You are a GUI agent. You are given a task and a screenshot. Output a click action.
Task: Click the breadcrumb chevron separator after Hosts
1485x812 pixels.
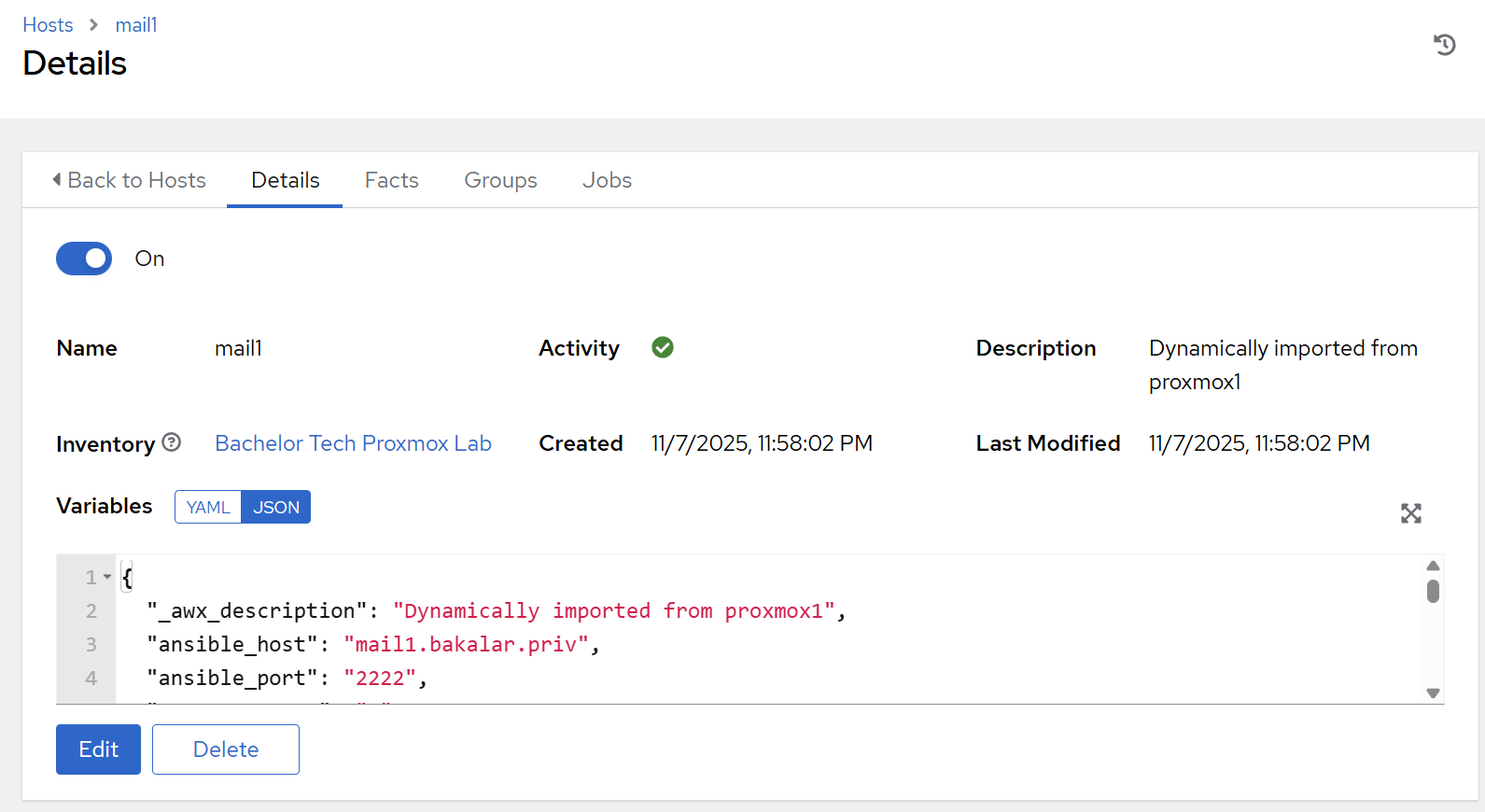pos(93,25)
